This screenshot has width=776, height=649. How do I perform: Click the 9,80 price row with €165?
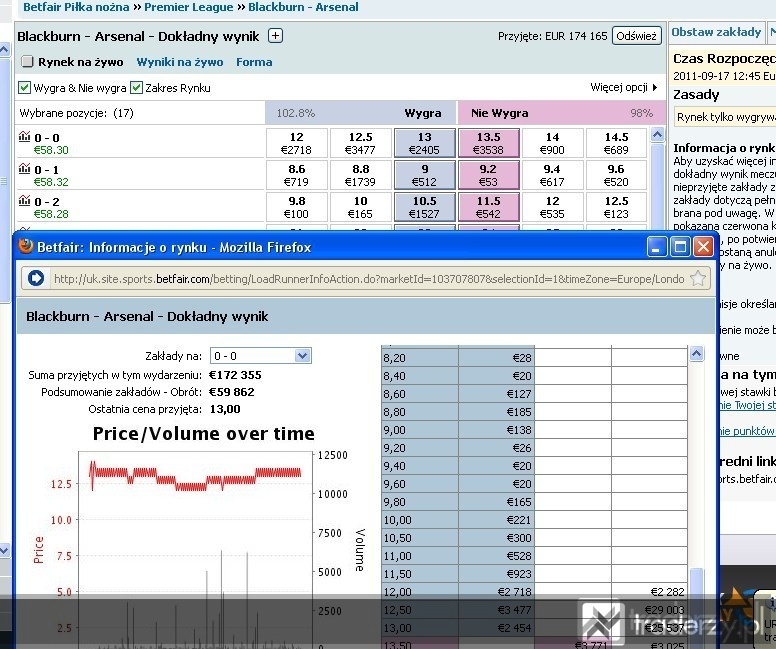pos(534,502)
